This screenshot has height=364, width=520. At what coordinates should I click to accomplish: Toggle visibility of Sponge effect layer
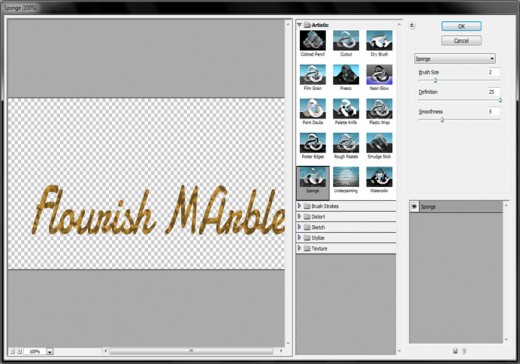(x=414, y=207)
